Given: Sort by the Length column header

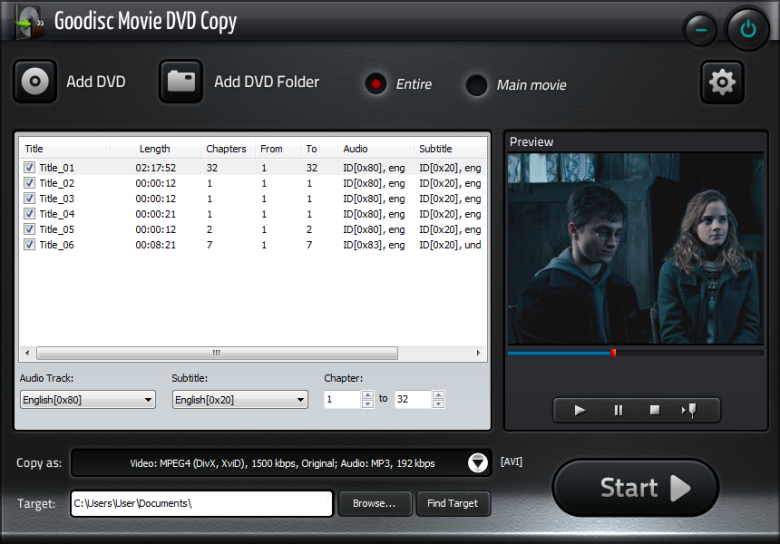Looking at the screenshot, I should coord(155,149).
